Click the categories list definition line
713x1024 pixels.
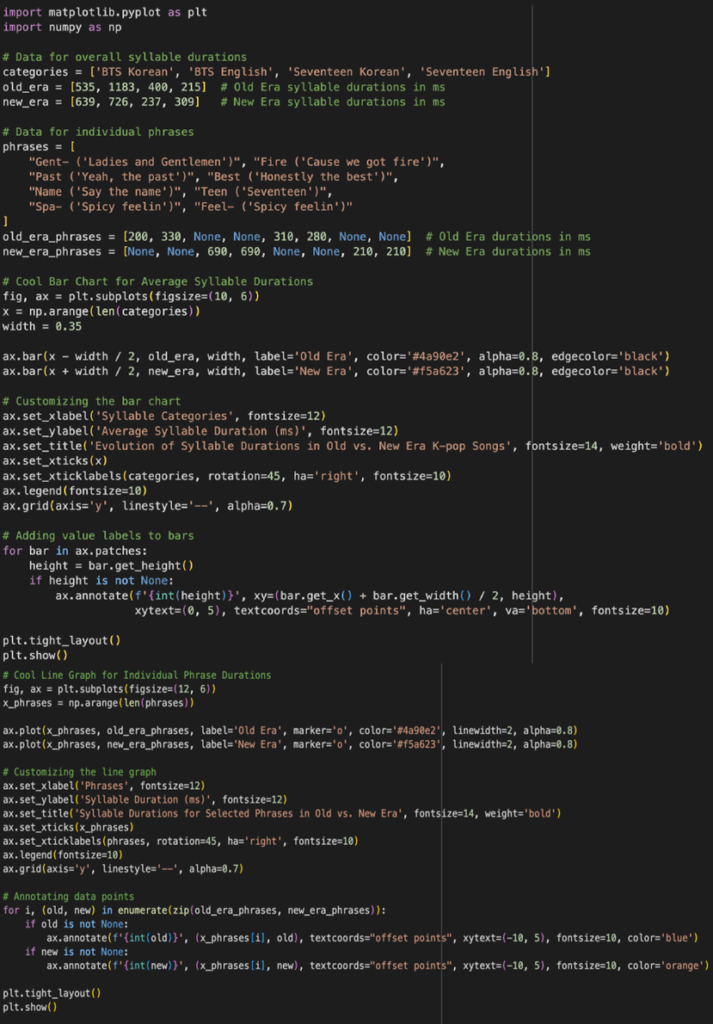276,72
